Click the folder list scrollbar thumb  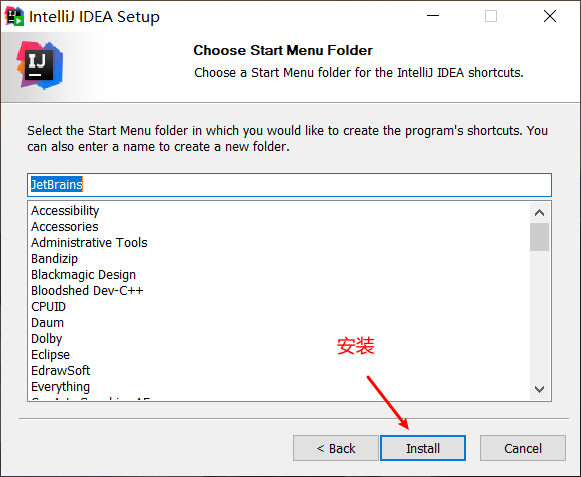pyautogui.click(x=539, y=237)
